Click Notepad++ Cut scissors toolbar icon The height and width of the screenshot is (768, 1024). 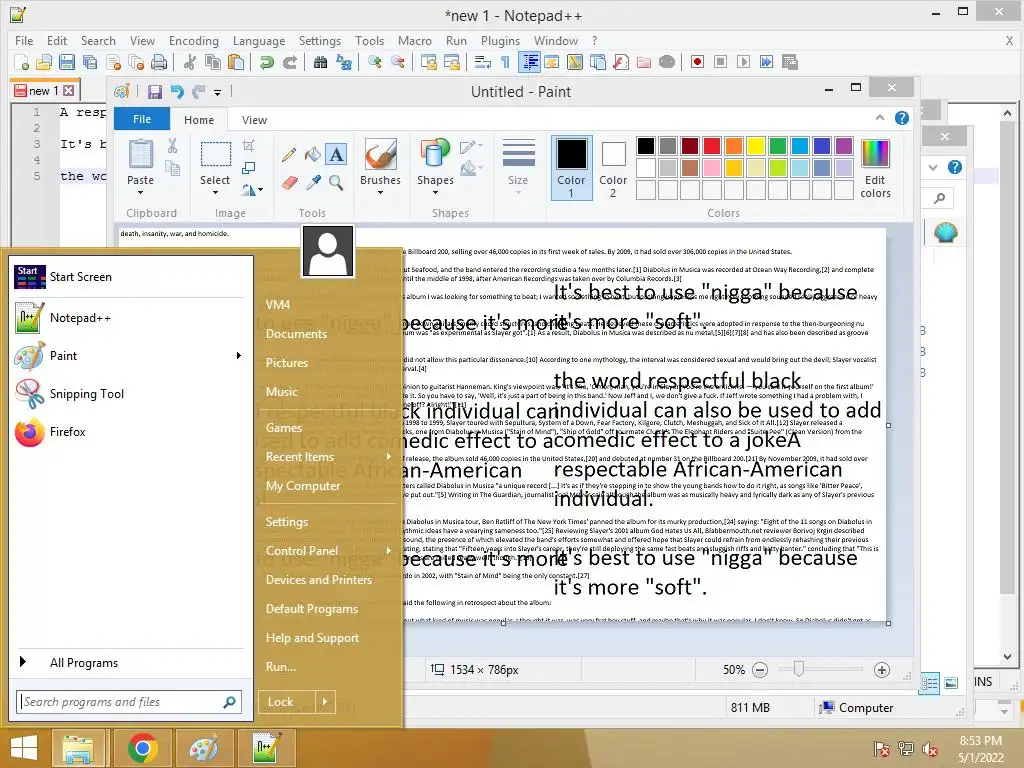[190, 62]
